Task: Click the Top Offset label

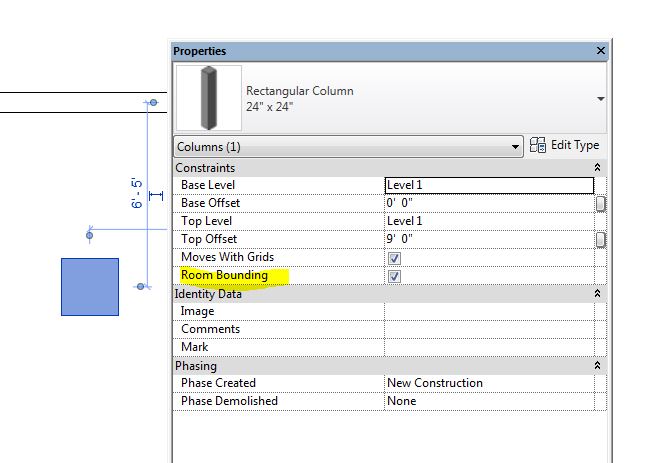Action: [209, 239]
